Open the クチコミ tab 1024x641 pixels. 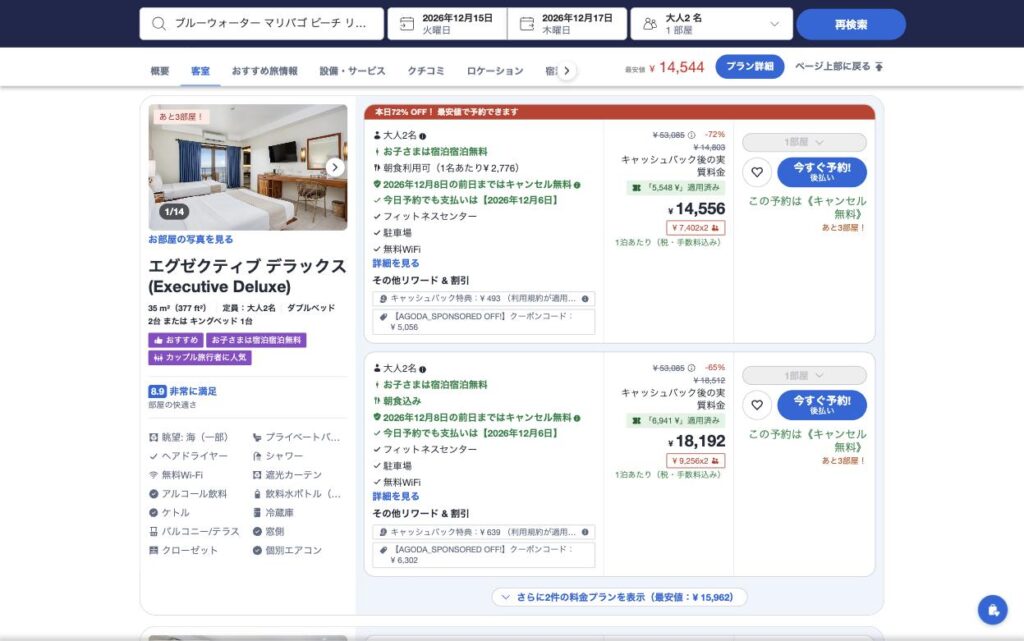click(426, 70)
